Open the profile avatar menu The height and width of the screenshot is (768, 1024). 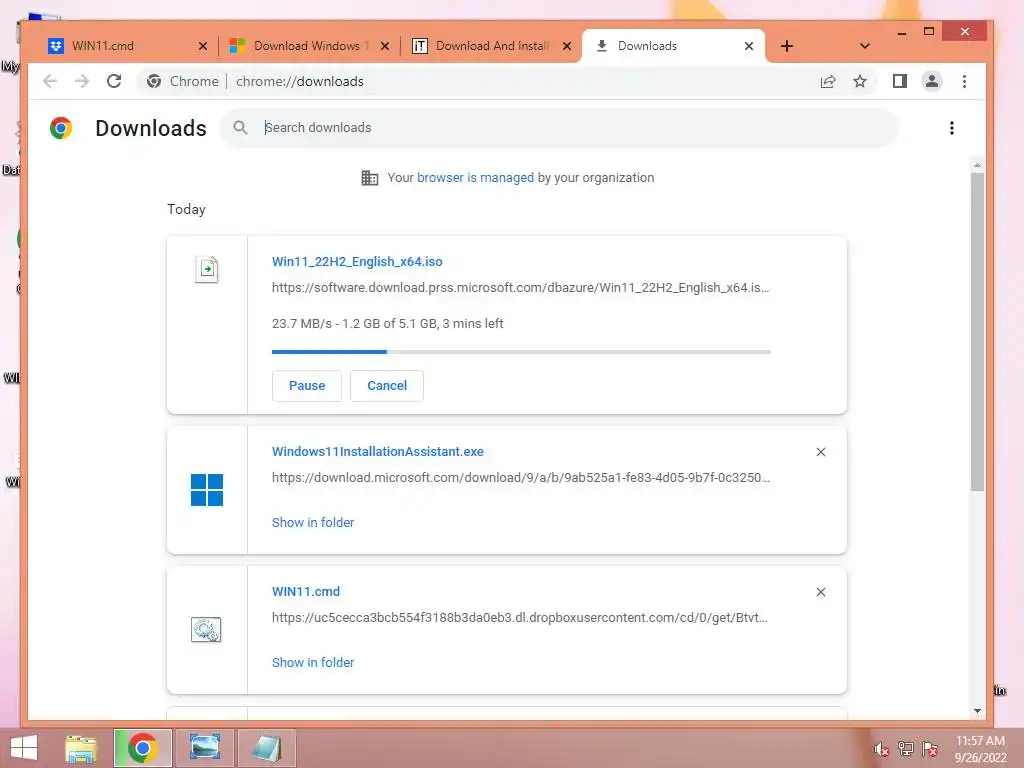pyautogui.click(x=932, y=82)
